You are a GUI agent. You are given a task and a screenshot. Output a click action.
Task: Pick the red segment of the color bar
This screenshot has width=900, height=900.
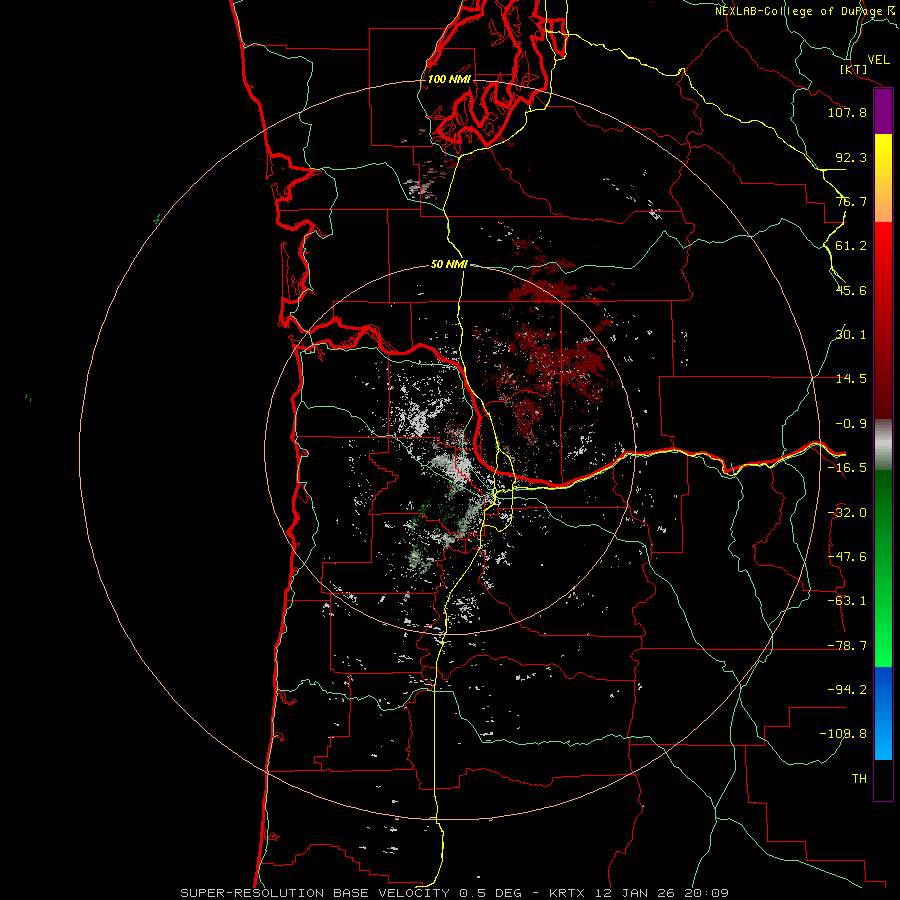[883, 320]
